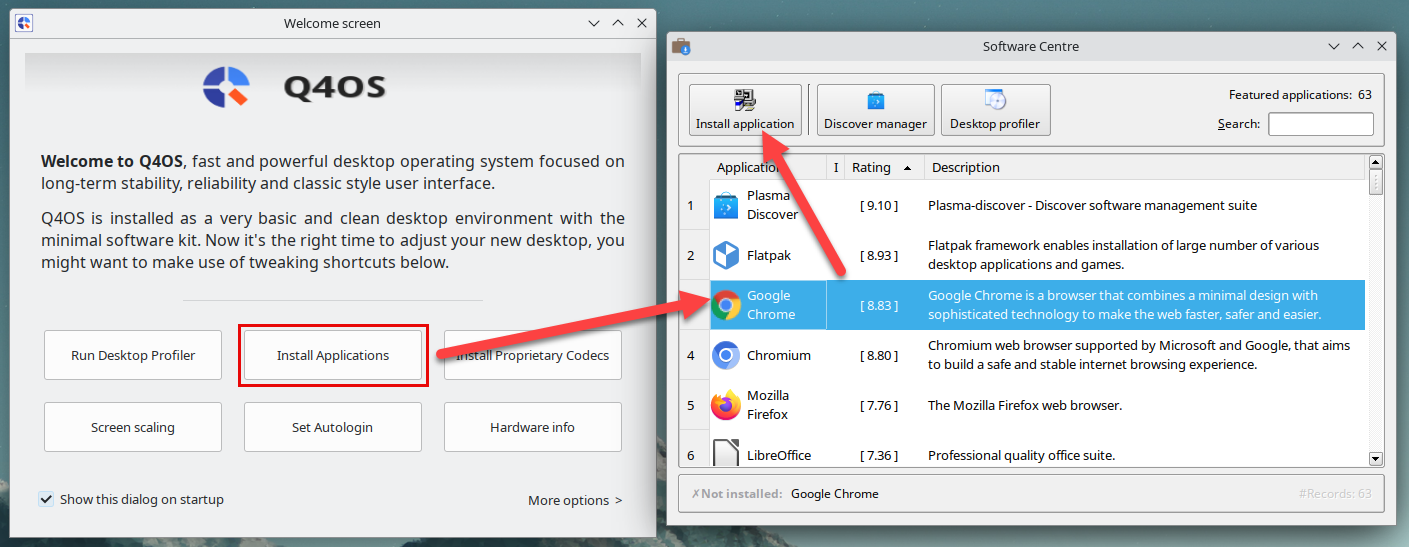Open the Discover manager
Viewport: 1409px width, 547px height.
[876, 110]
